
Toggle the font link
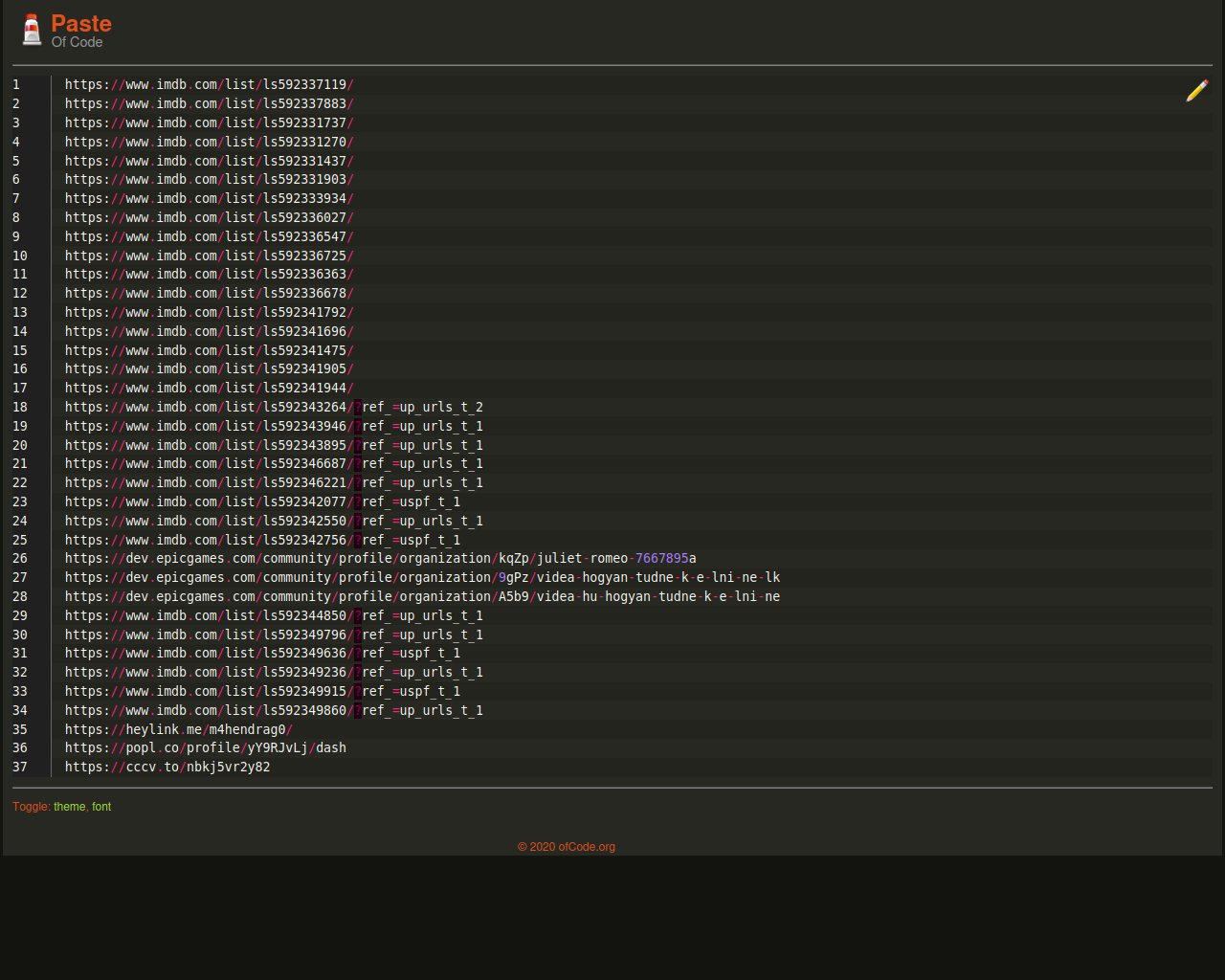point(101,807)
